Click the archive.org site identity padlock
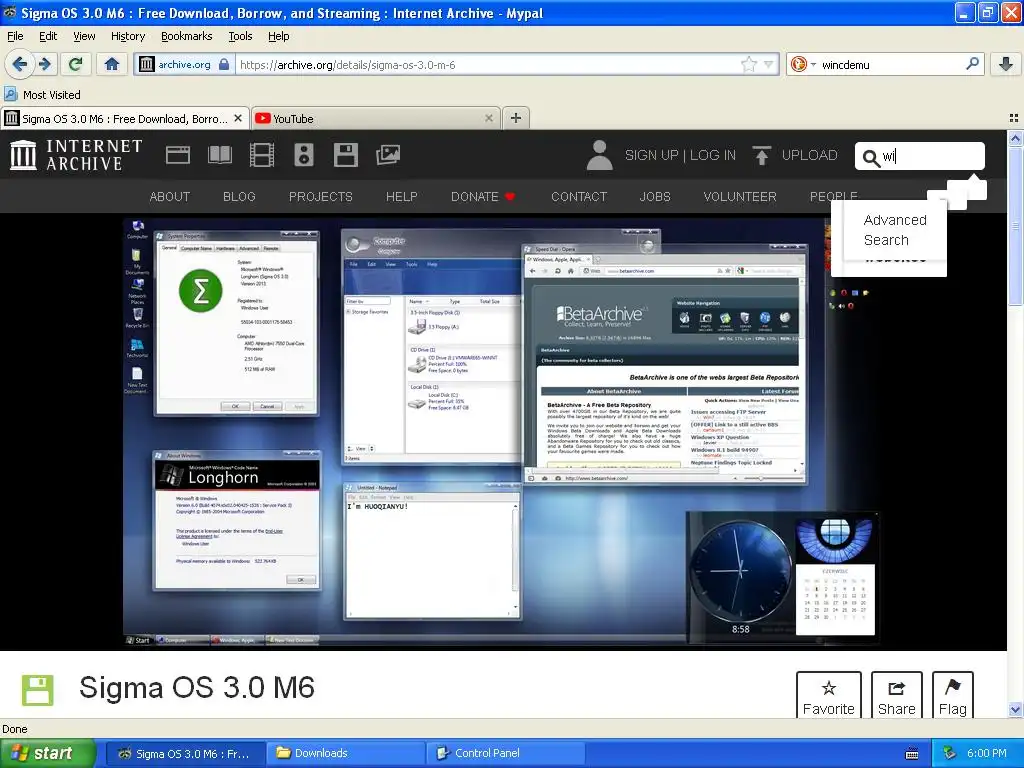The width and height of the screenshot is (1024, 768). pyautogui.click(x=224, y=64)
